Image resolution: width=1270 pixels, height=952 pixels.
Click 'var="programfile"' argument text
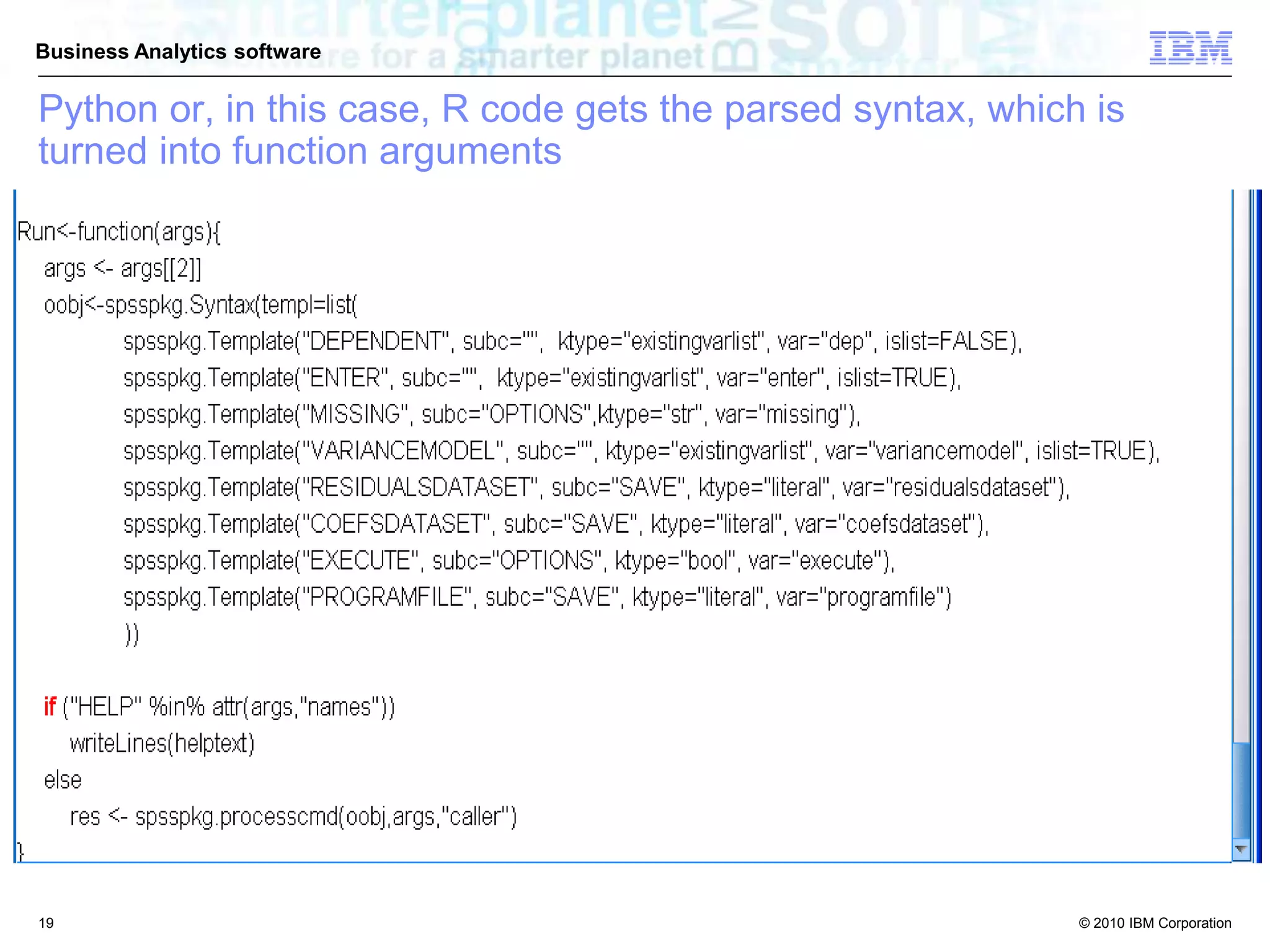862,598
